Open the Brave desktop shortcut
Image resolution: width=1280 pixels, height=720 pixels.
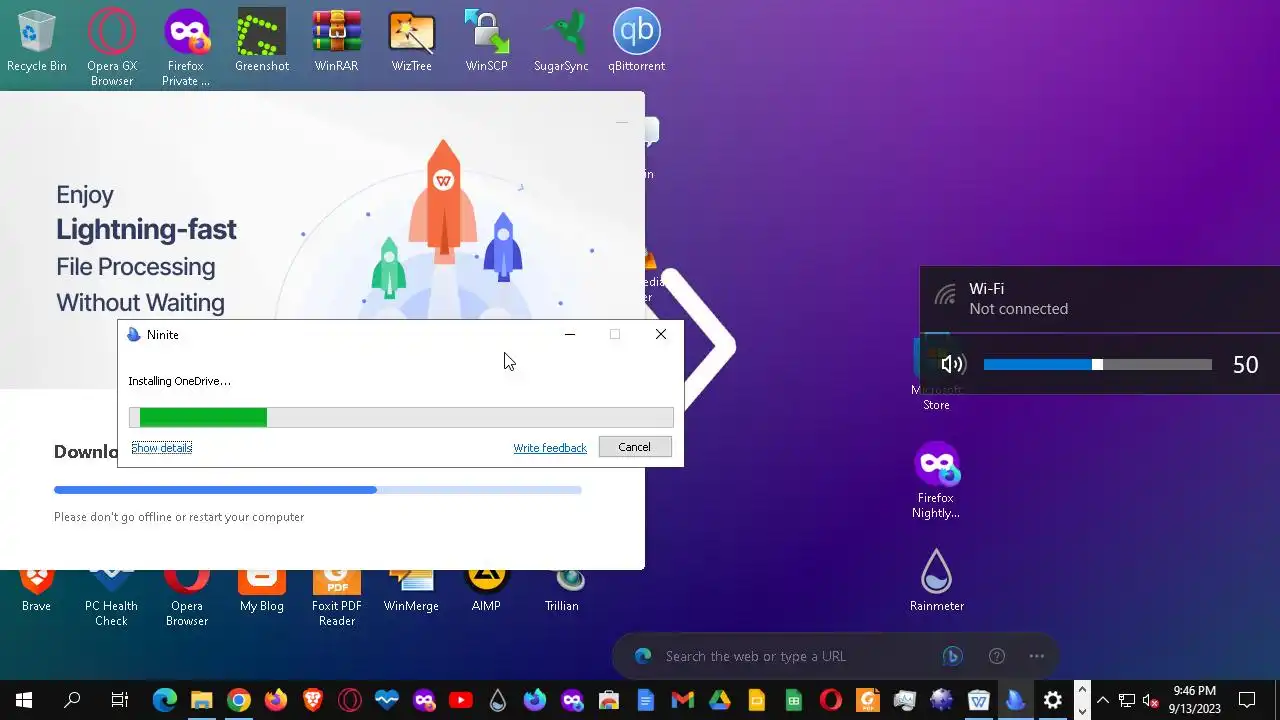click(x=37, y=591)
